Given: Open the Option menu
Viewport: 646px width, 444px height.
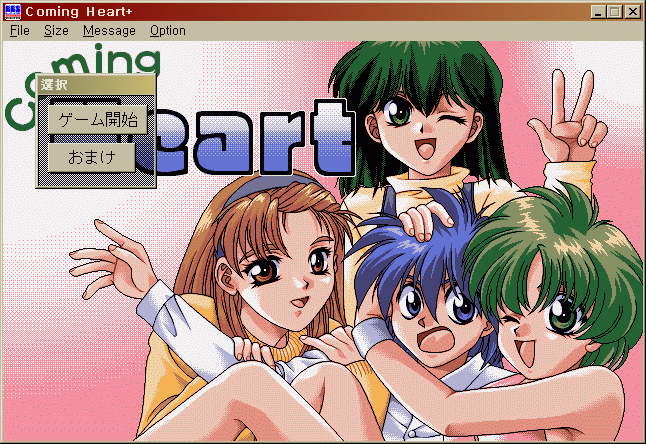Looking at the screenshot, I should click(x=168, y=31).
